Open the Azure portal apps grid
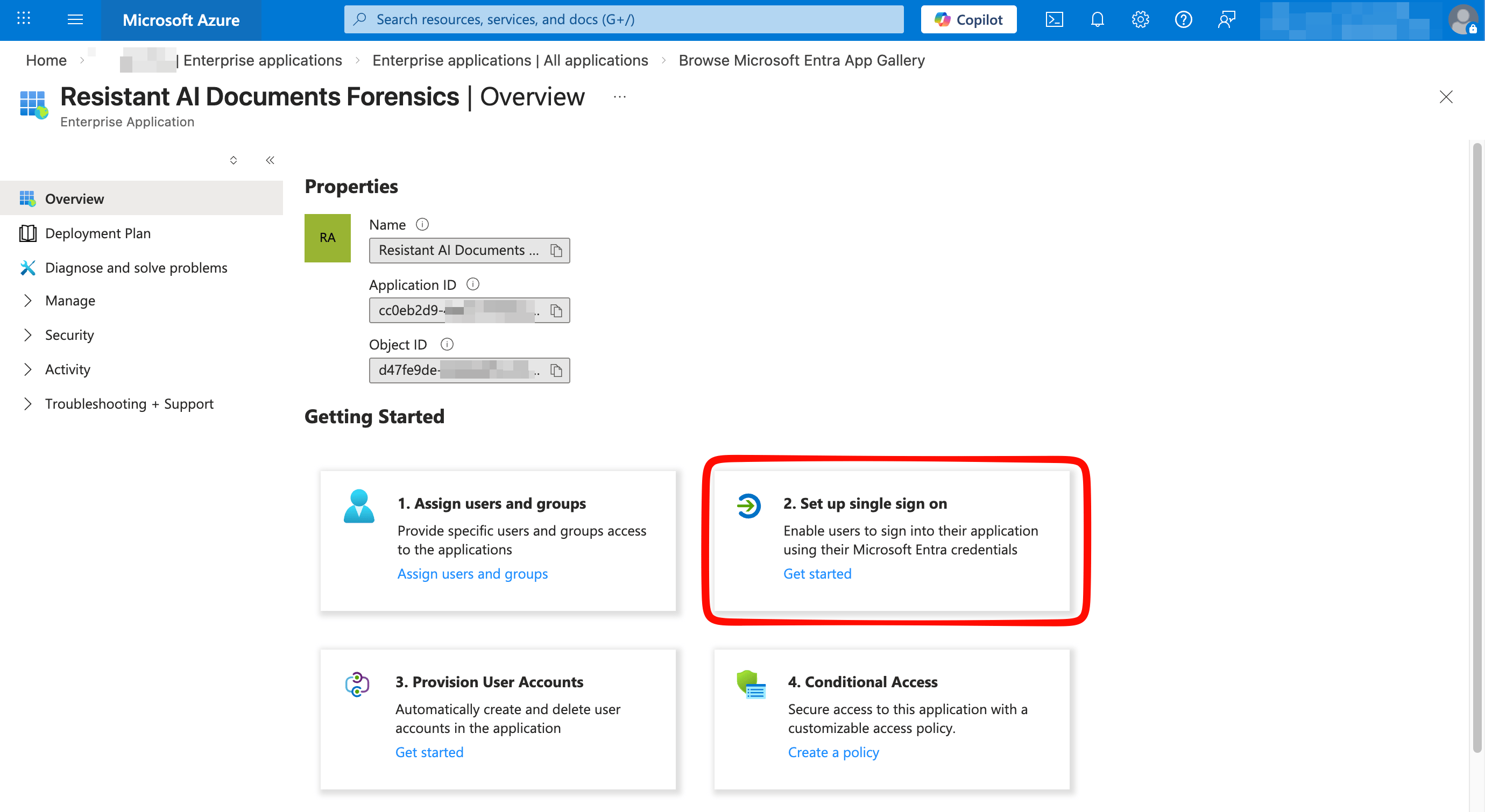The width and height of the screenshot is (1485, 812). pos(24,19)
